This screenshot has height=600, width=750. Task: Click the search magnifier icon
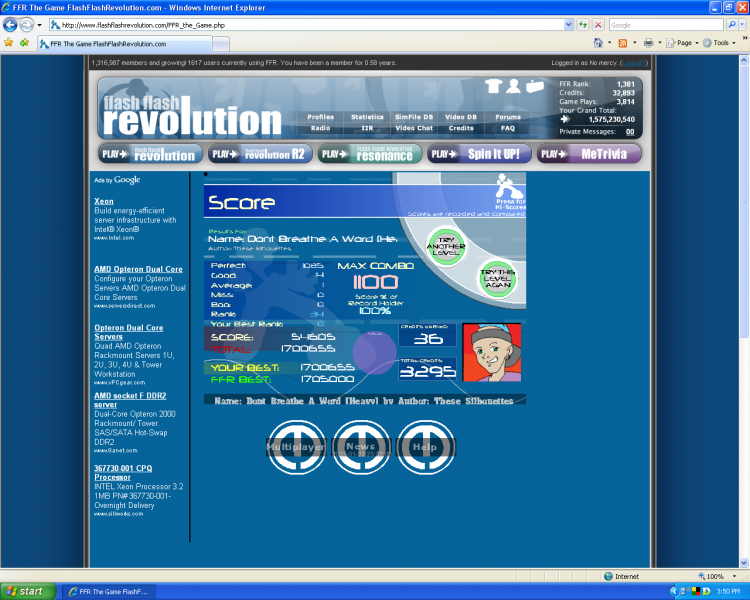(x=731, y=25)
